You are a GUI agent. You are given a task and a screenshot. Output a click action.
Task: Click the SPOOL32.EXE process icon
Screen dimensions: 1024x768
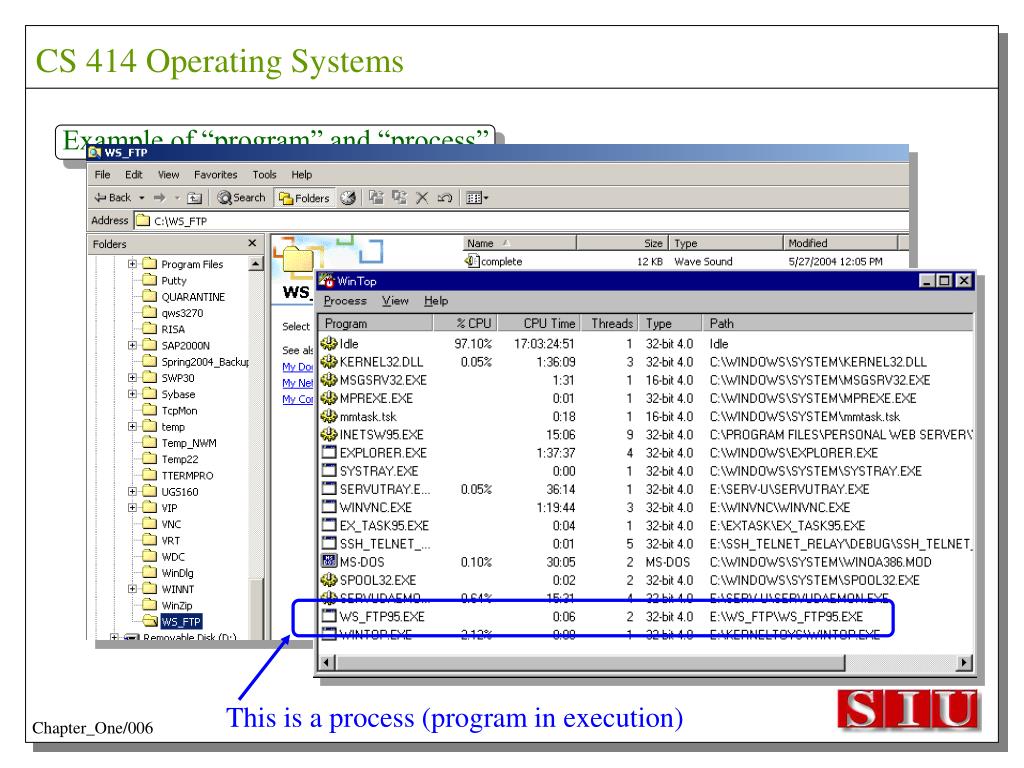coord(328,580)
